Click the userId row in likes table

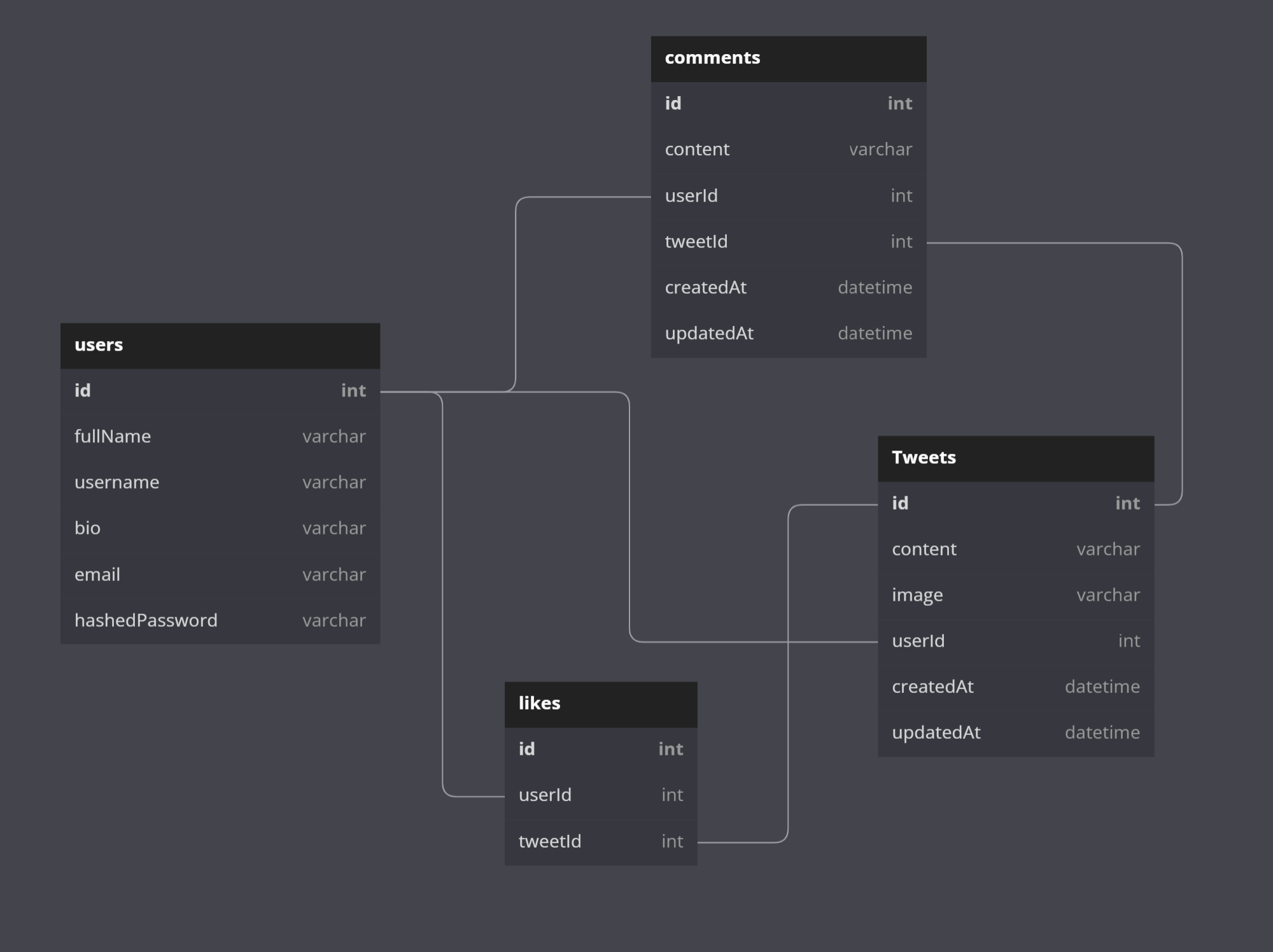point(601,796)
